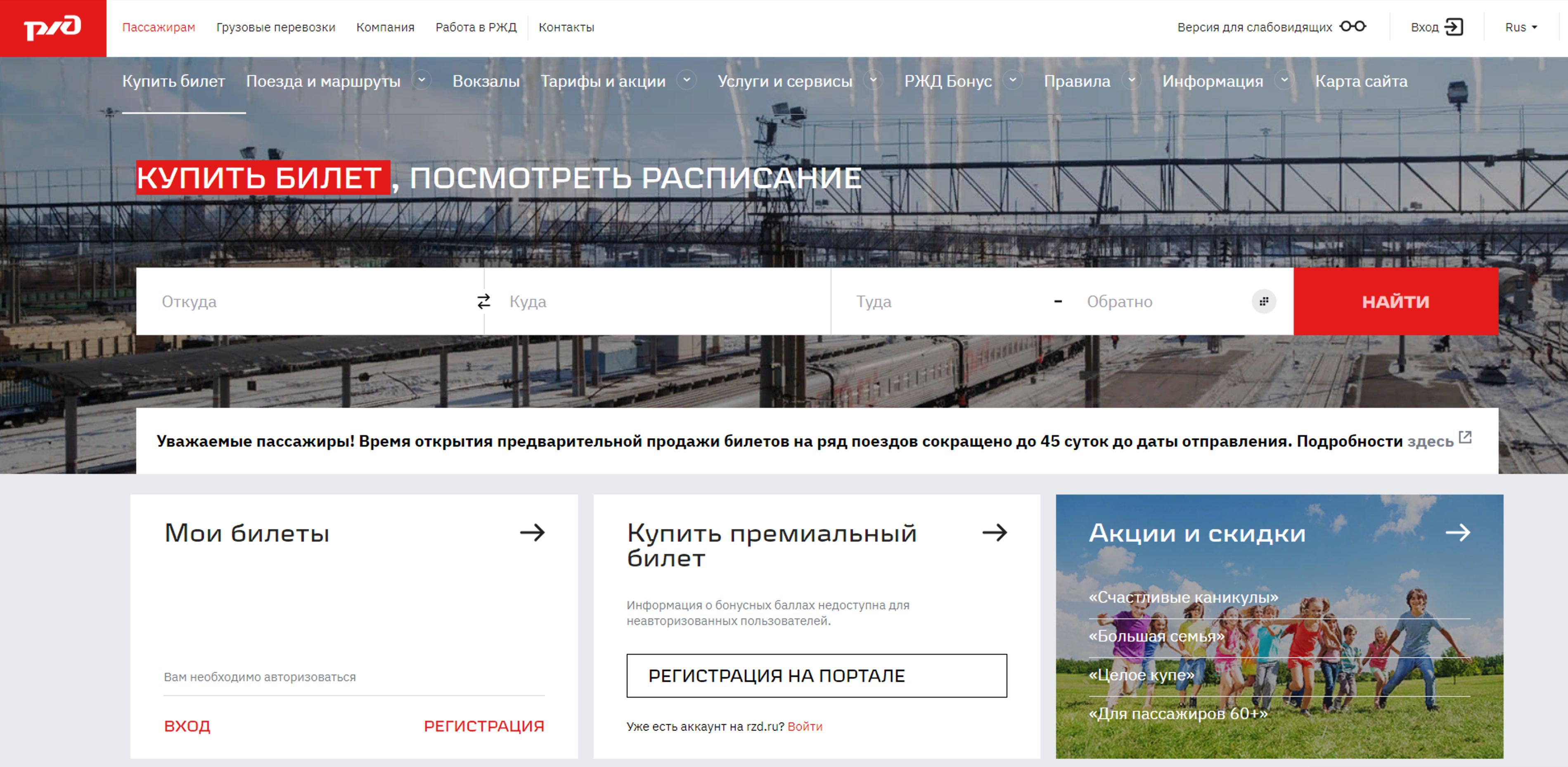
Task: Click arrow on Купить премиальный билет card
Action: (x=995, y=533)
